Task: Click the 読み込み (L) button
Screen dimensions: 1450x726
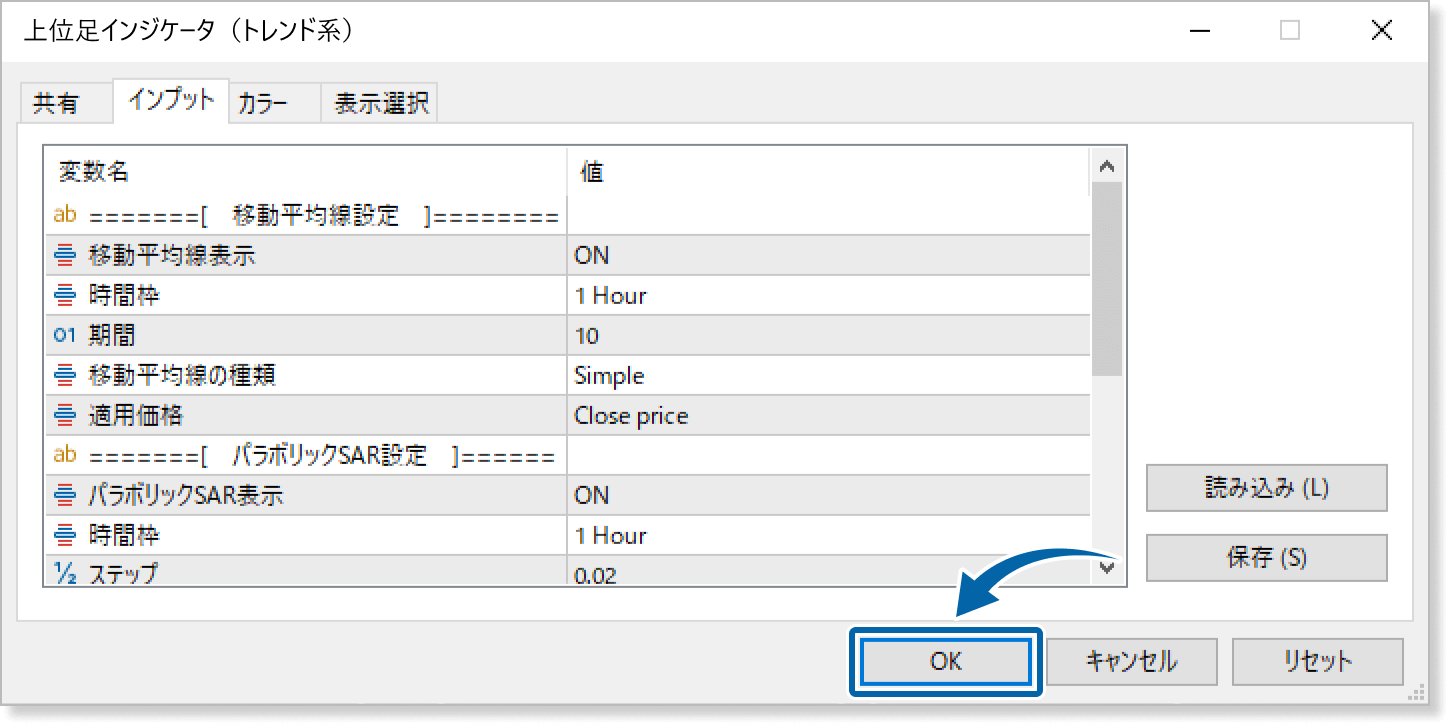Action: pyautogui.click(x=1266, y=488)
